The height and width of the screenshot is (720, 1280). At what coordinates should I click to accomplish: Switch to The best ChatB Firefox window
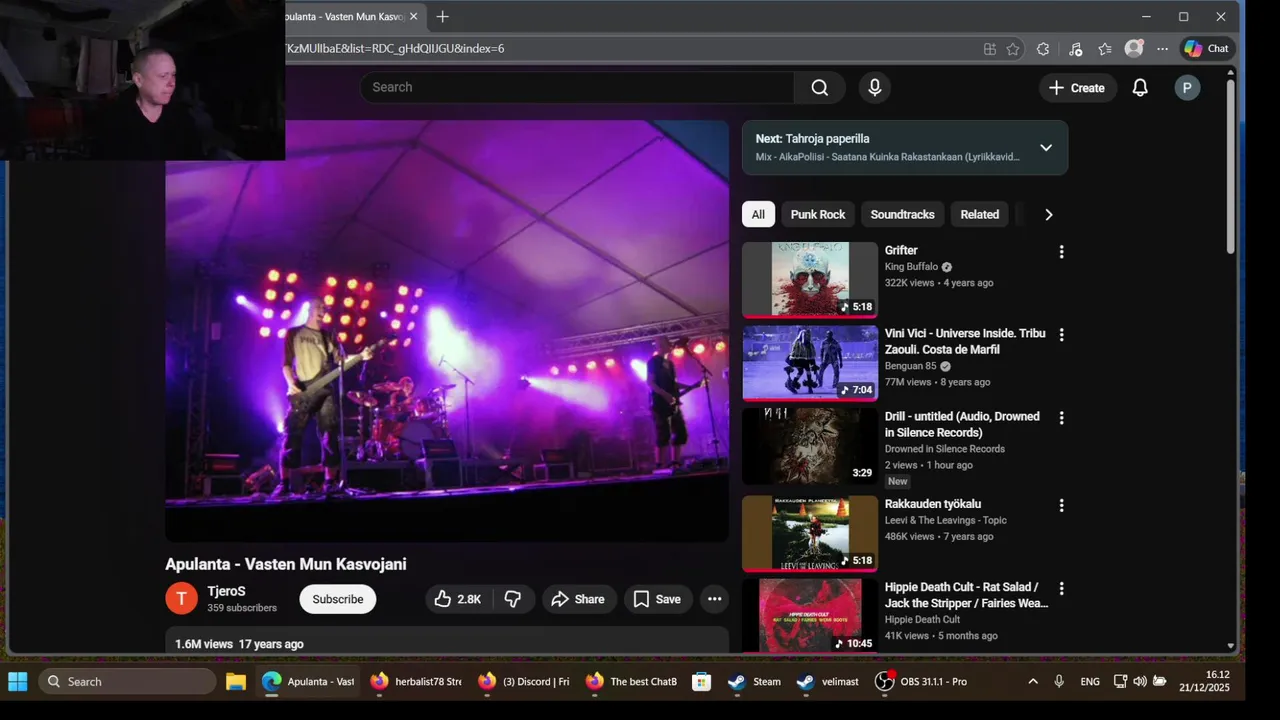(x=632, y=682)
